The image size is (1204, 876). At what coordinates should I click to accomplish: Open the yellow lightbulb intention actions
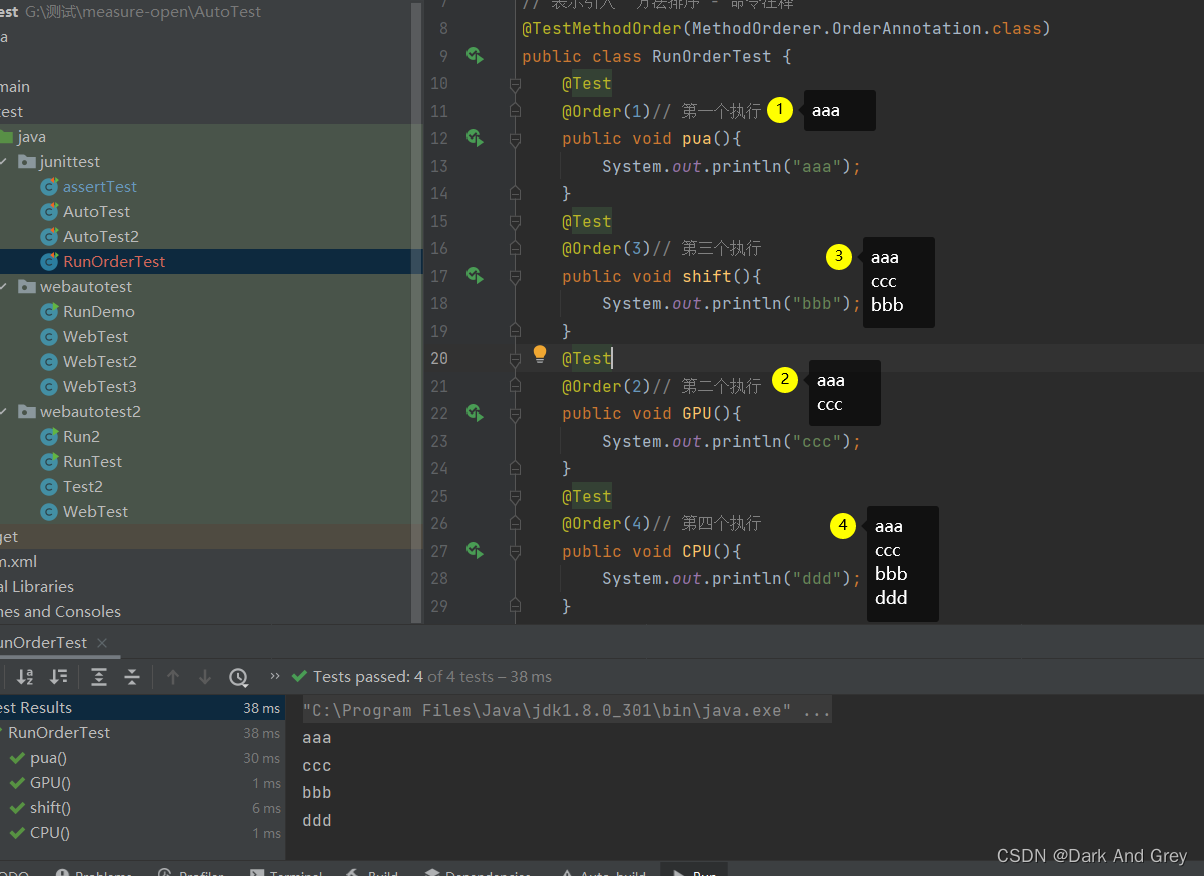coord(540,354)
